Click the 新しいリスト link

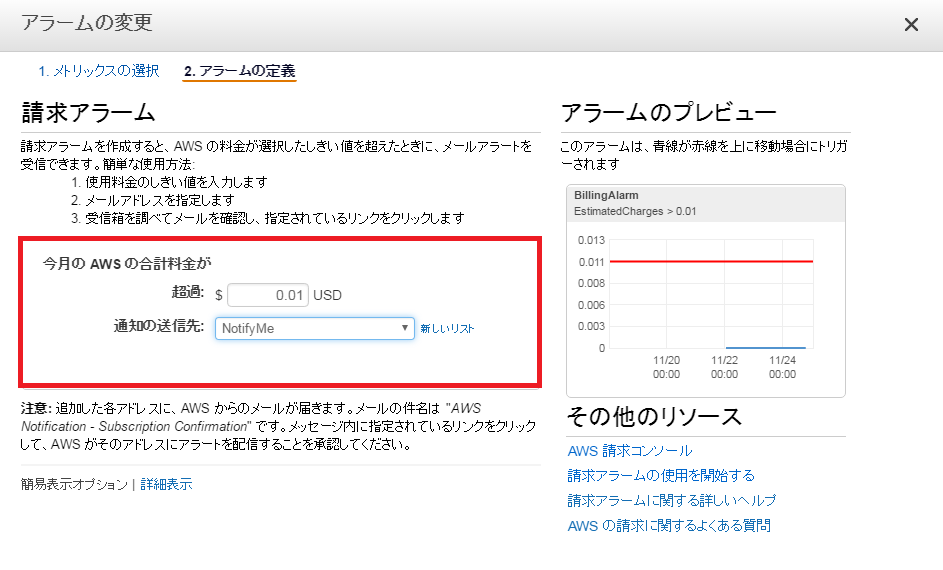pos(447,328)
